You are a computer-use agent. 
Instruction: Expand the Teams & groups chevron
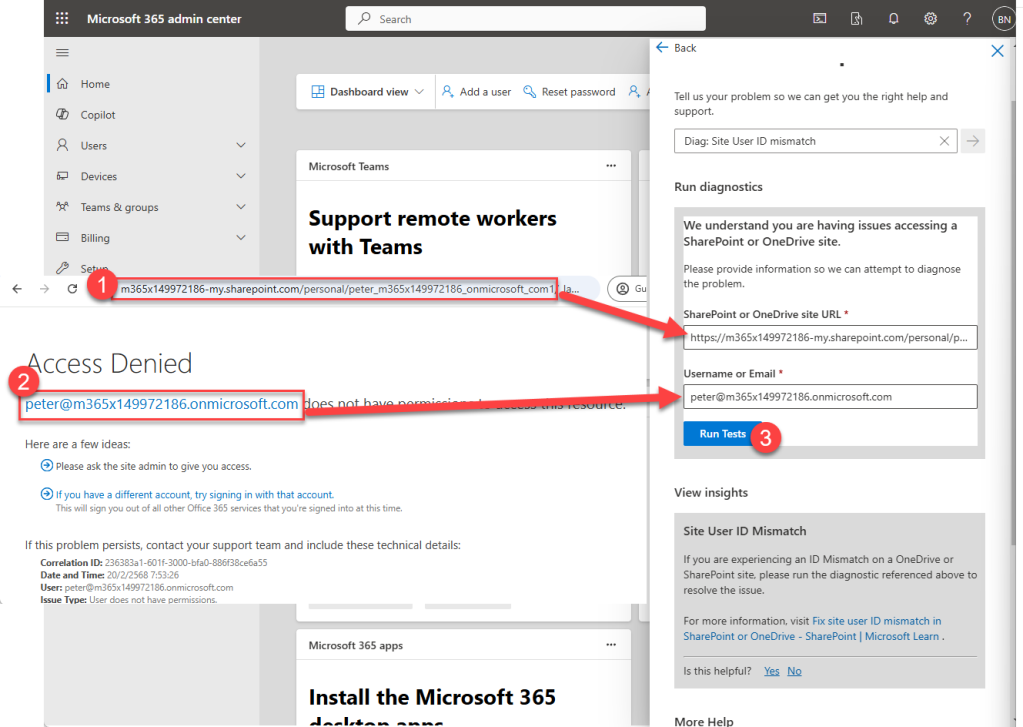(241, 207)
